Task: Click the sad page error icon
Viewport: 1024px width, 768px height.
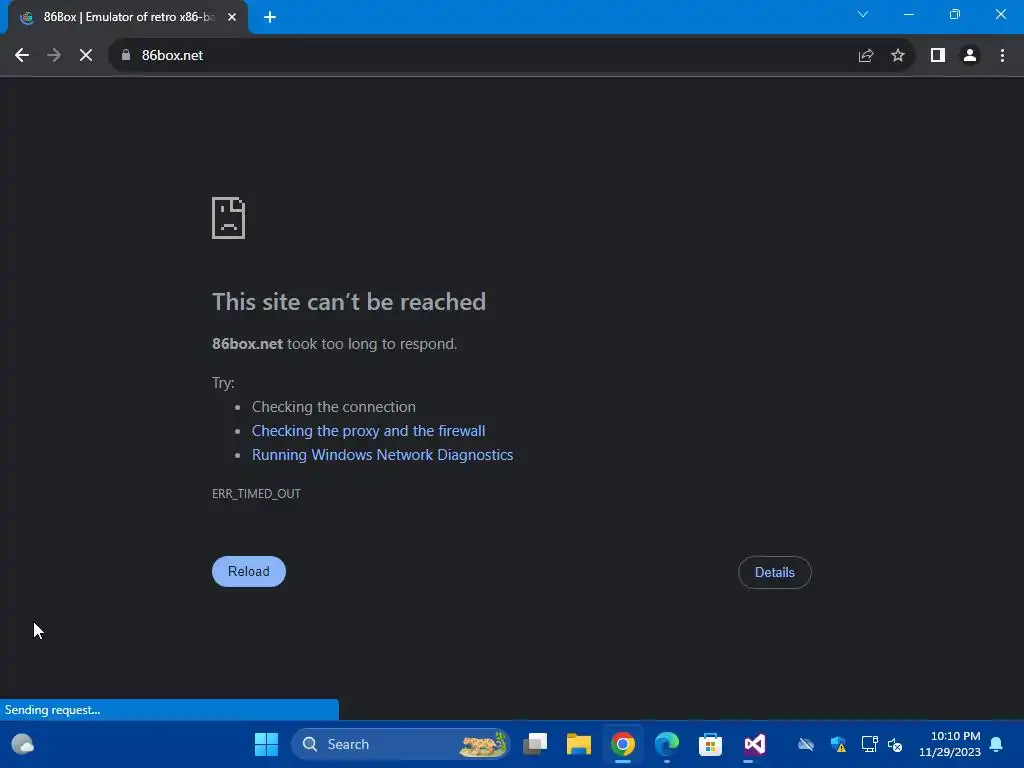Action: coord(229,218)
